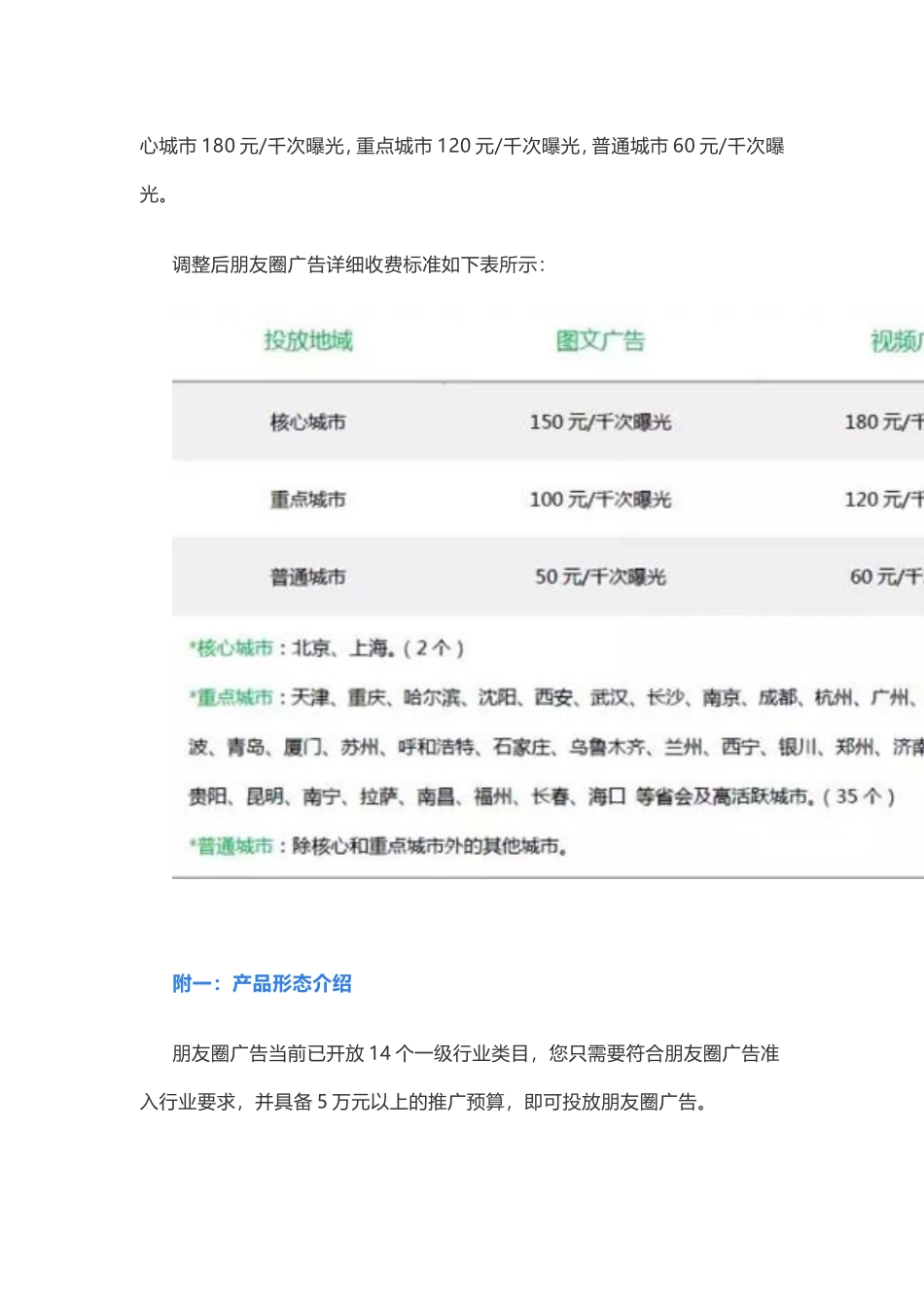Click the blue heading '附一：产品形态介绍'

tap(263, 983)
